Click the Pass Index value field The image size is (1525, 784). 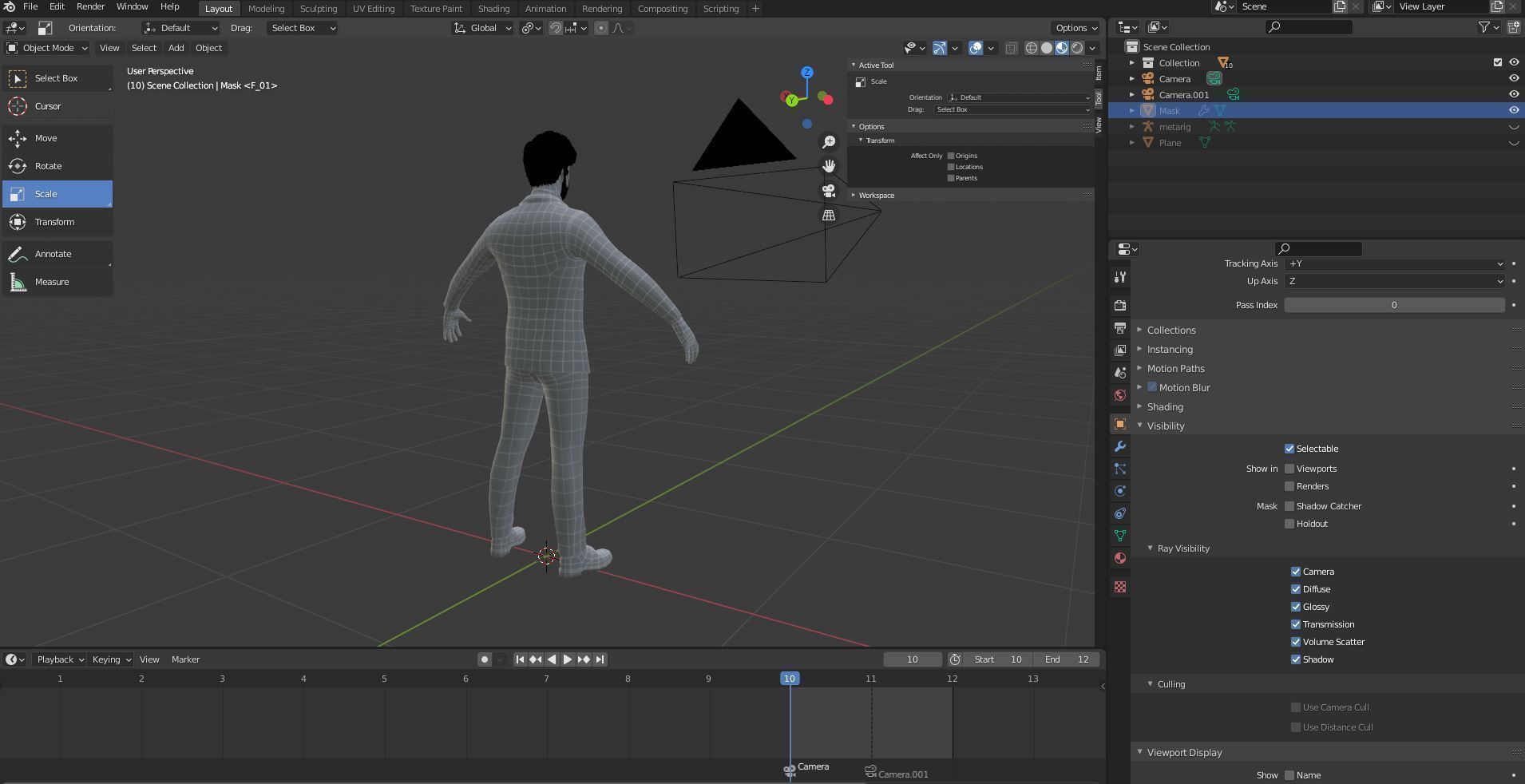(x=1394, y=305)
